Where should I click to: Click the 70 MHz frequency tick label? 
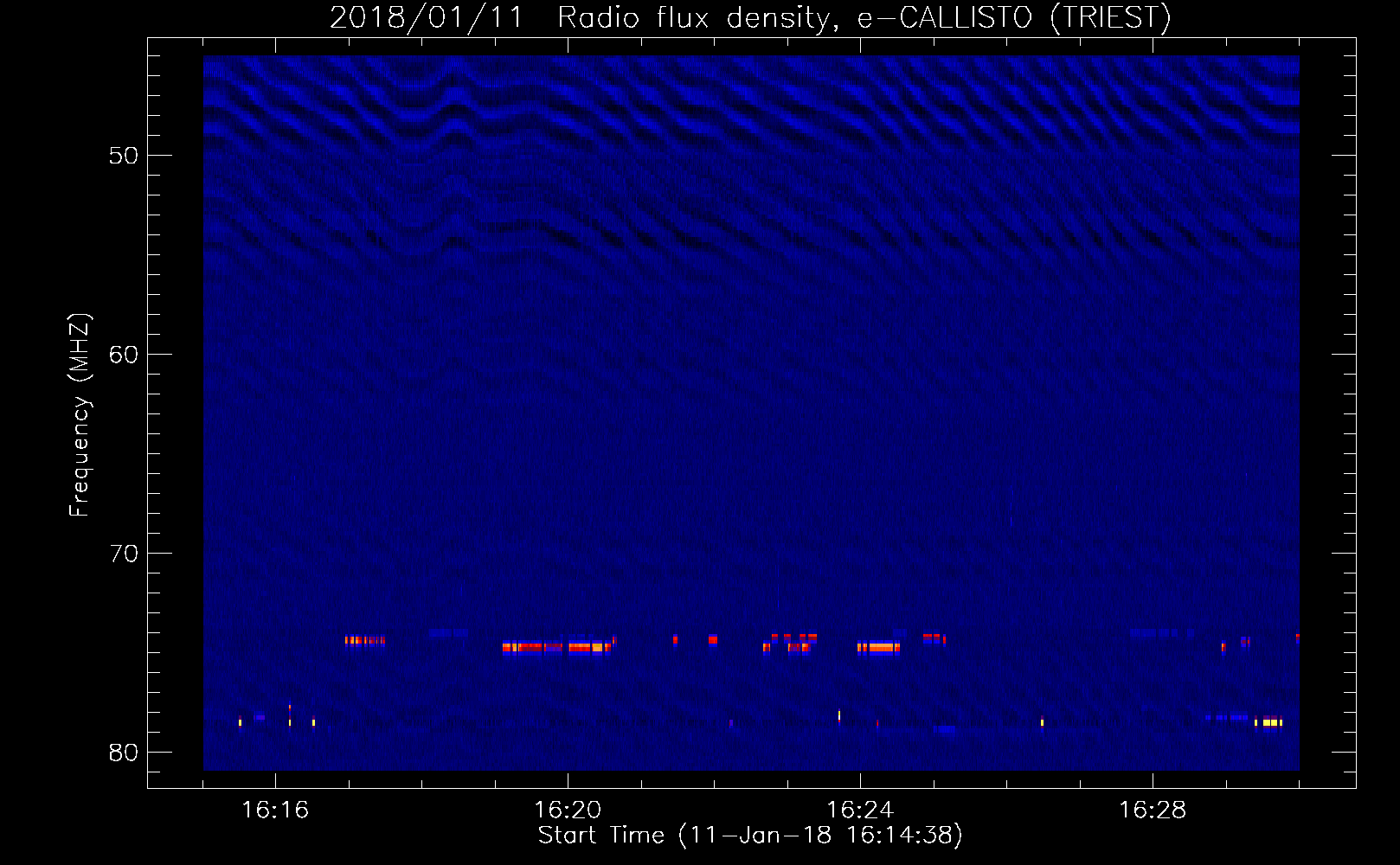[x=124, y=554]
